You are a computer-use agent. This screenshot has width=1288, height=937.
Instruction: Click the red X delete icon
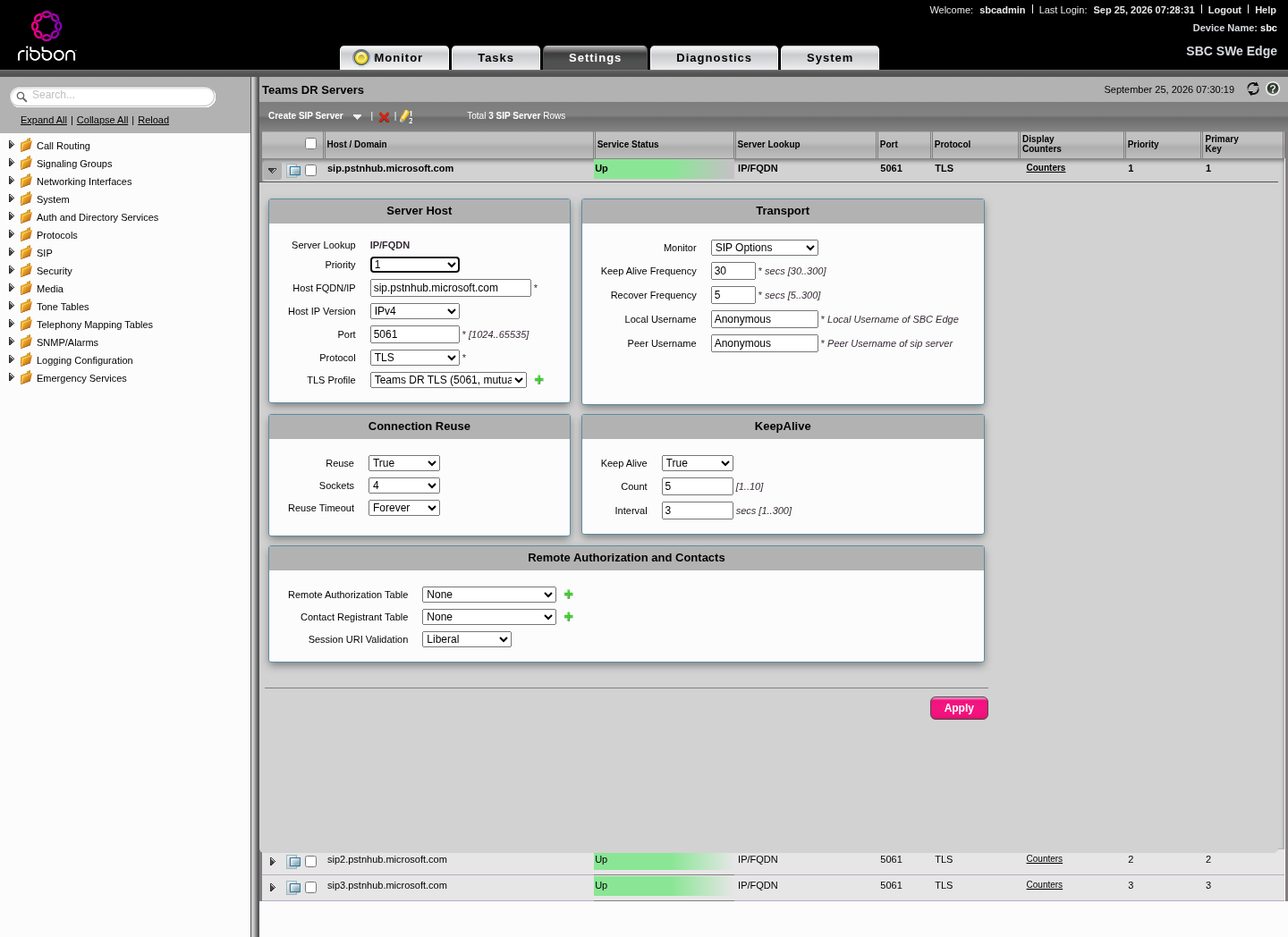(384, 117)
